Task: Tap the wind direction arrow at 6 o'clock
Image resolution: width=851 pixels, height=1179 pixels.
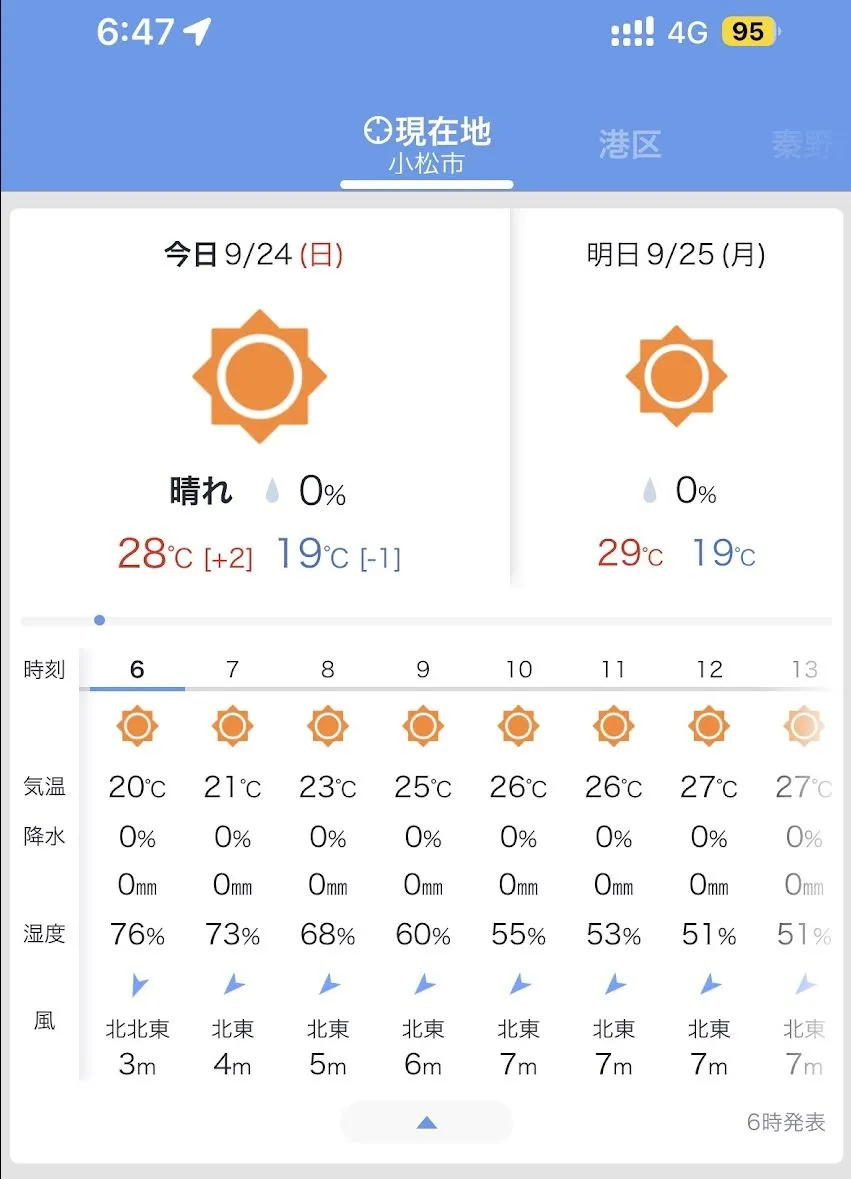Action: tap(139, 986)
